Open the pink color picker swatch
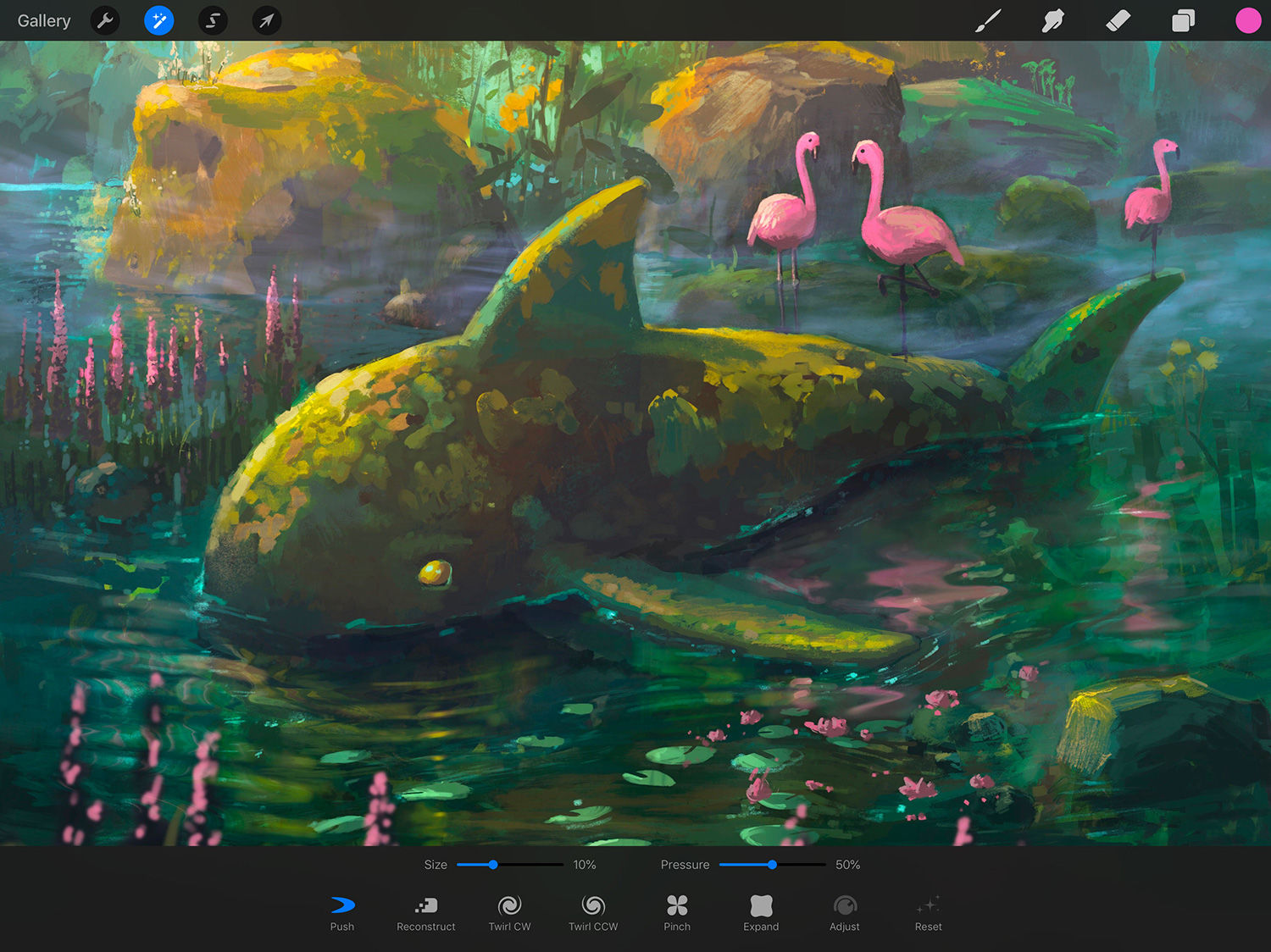The width and height of the screenshot is (1271, 952). [1247, 20]
